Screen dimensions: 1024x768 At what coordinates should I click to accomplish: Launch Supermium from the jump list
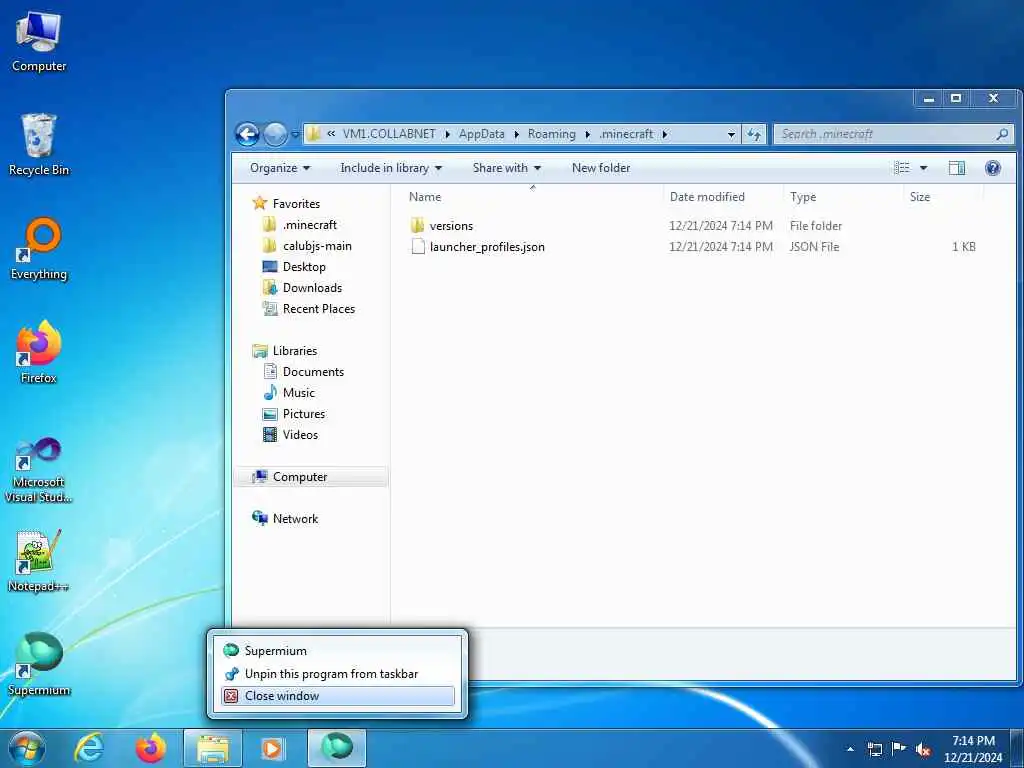338,650
